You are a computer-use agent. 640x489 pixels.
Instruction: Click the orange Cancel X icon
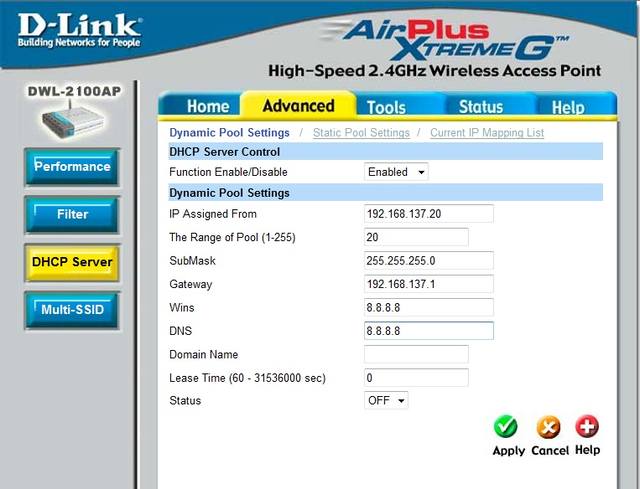pos(548,427)
